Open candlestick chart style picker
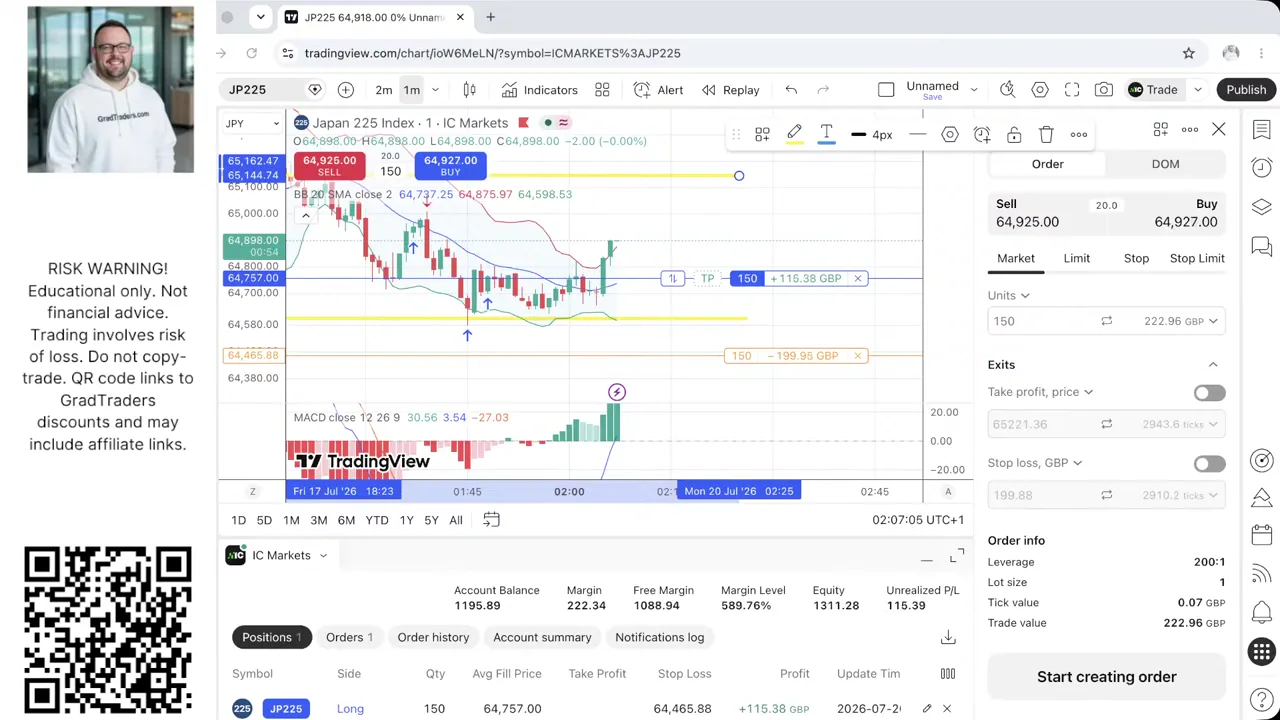The width and height of the screenshot is (1280, 720). pyautogui.click(x=469, y=90)
